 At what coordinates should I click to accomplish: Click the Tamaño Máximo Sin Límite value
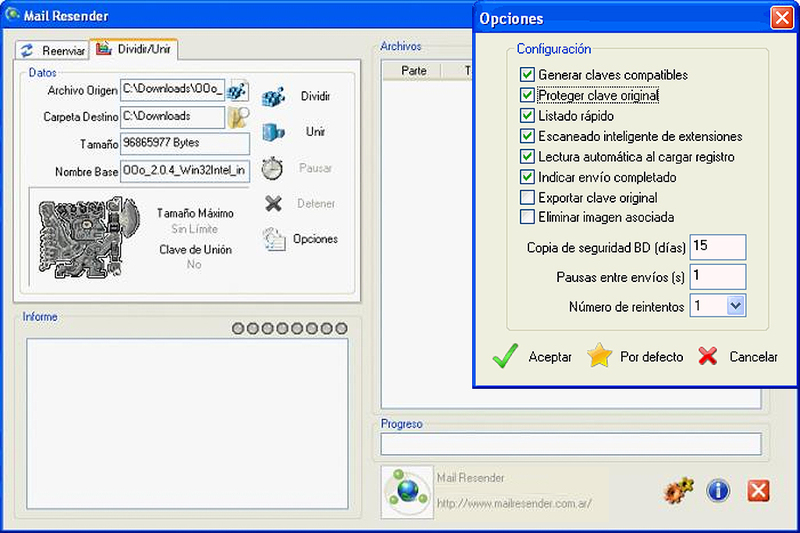[x=194, y=229]
